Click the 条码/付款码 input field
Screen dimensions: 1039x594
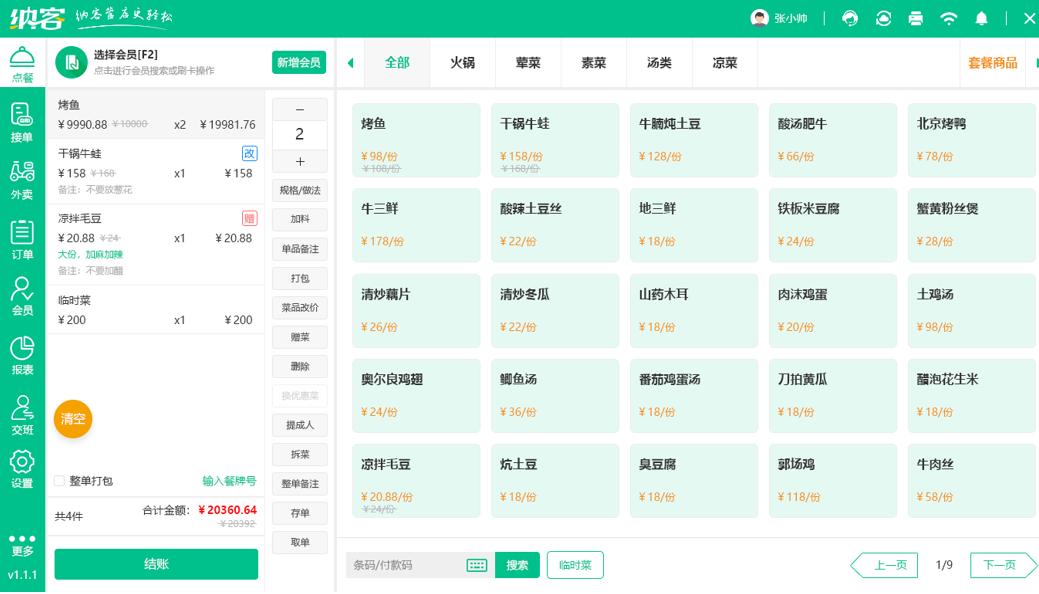[x=405, y=565]
